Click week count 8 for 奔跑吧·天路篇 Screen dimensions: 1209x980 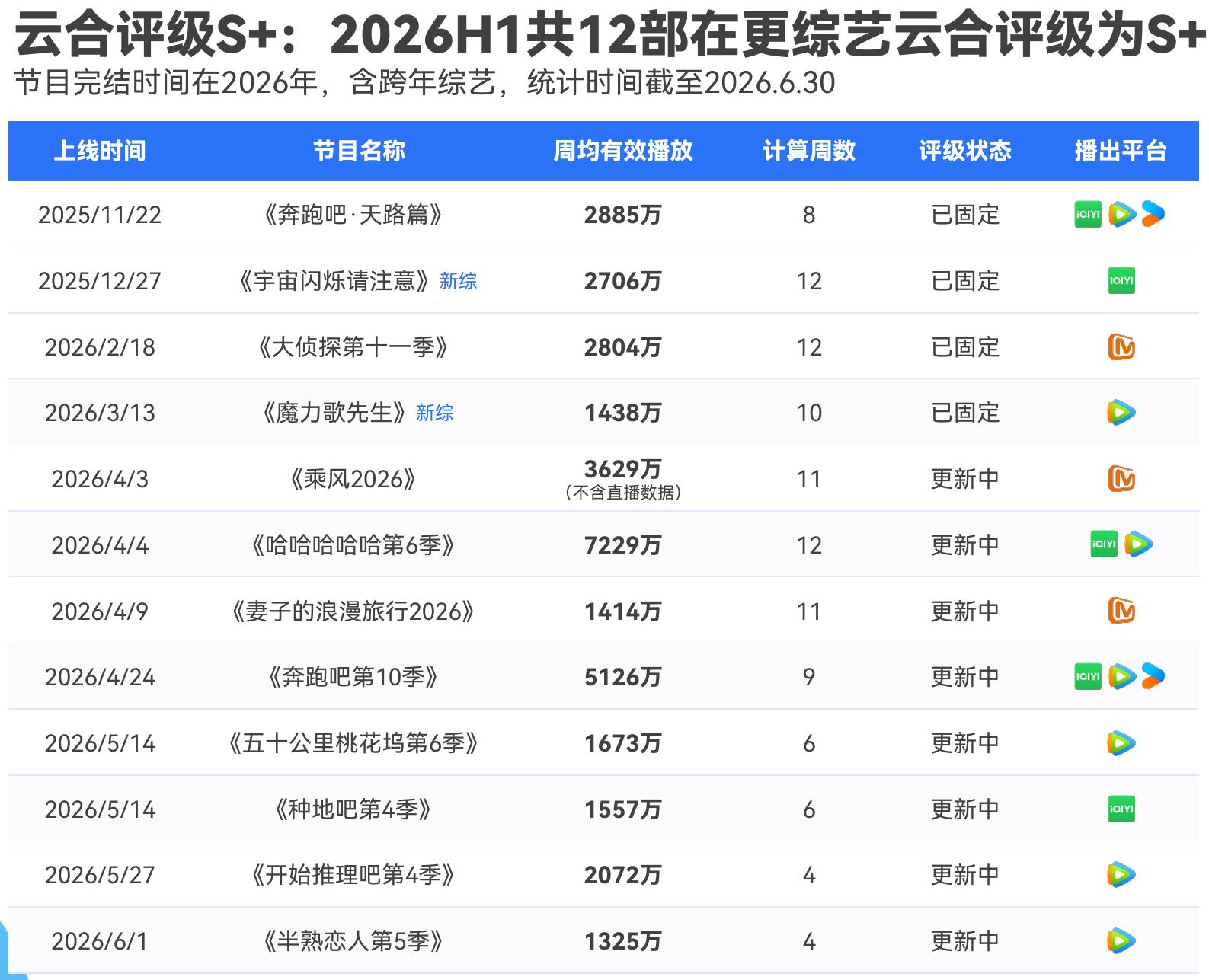[809, 215]
